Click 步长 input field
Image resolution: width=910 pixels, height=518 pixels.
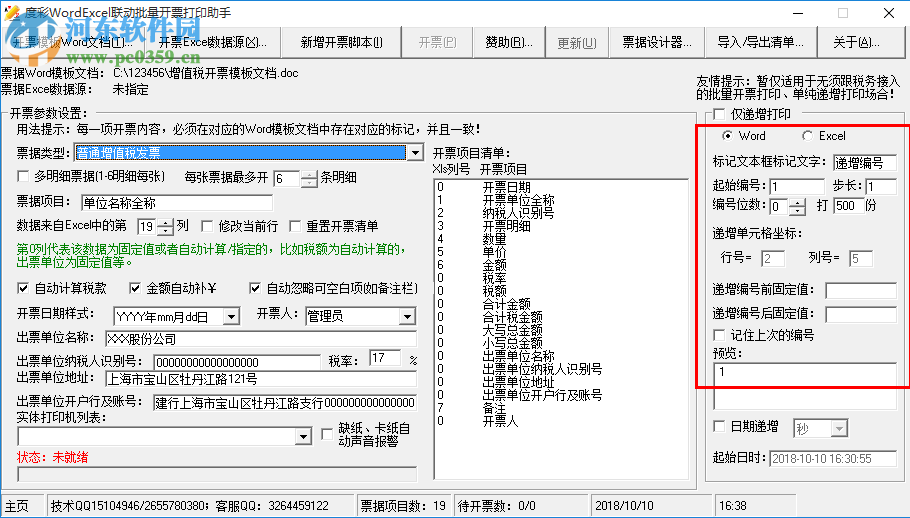(881, 186)
